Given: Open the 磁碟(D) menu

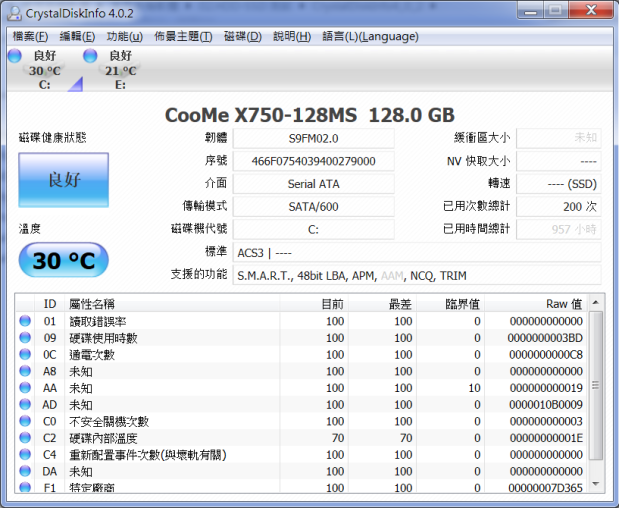Looking at the screenshot, I should point(243,37).
